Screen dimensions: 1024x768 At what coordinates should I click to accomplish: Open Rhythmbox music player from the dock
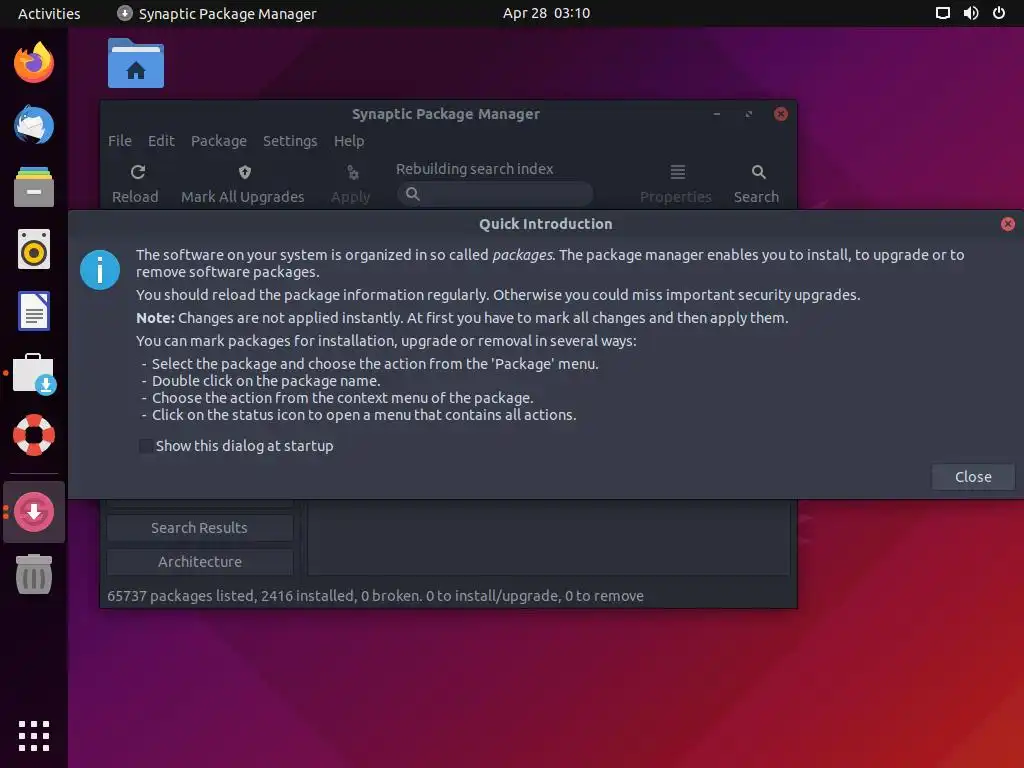(x=34, y=249)
